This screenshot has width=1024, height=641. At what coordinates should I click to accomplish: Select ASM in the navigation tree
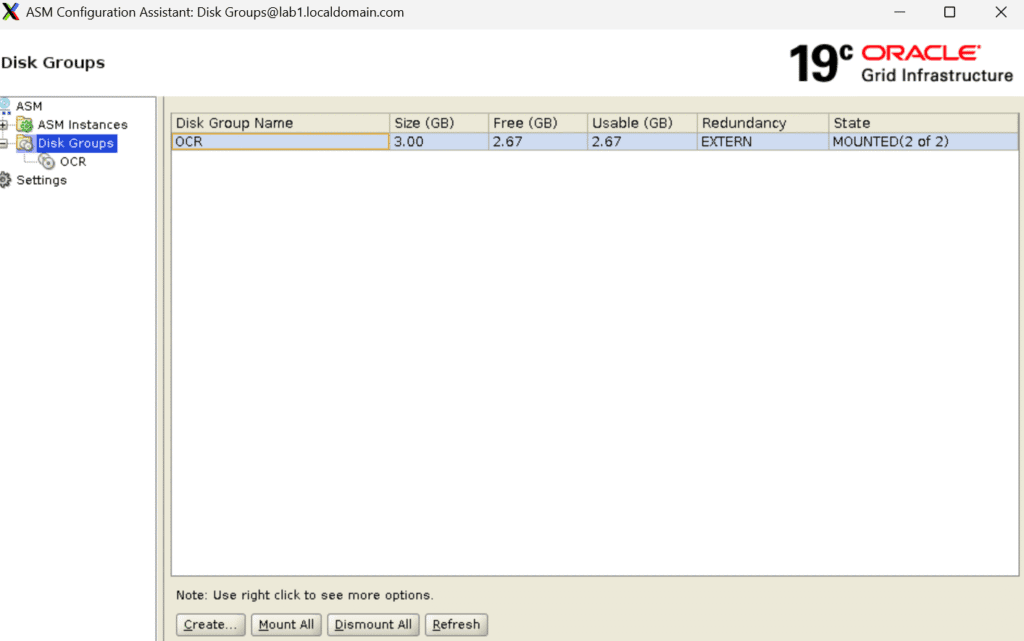29,106
